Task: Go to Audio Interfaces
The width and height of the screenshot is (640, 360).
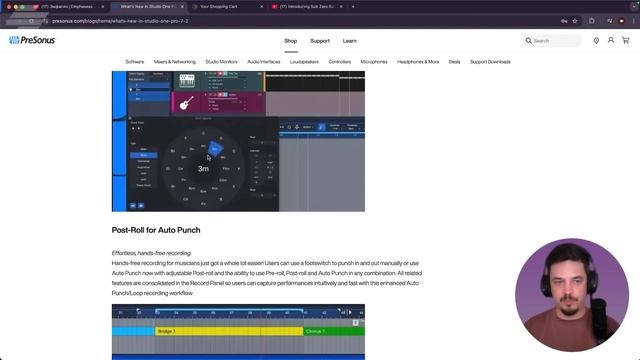Action: tap(264, 62)
